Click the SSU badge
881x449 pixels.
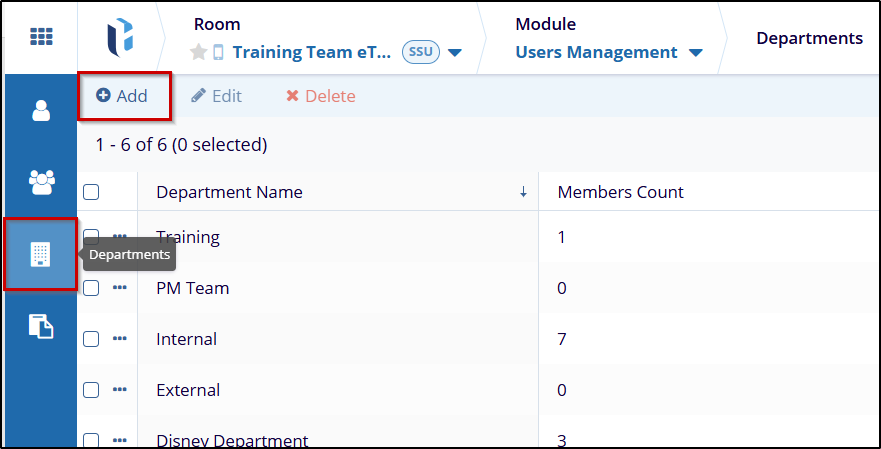pyautogui.click(x=421, y=52)
